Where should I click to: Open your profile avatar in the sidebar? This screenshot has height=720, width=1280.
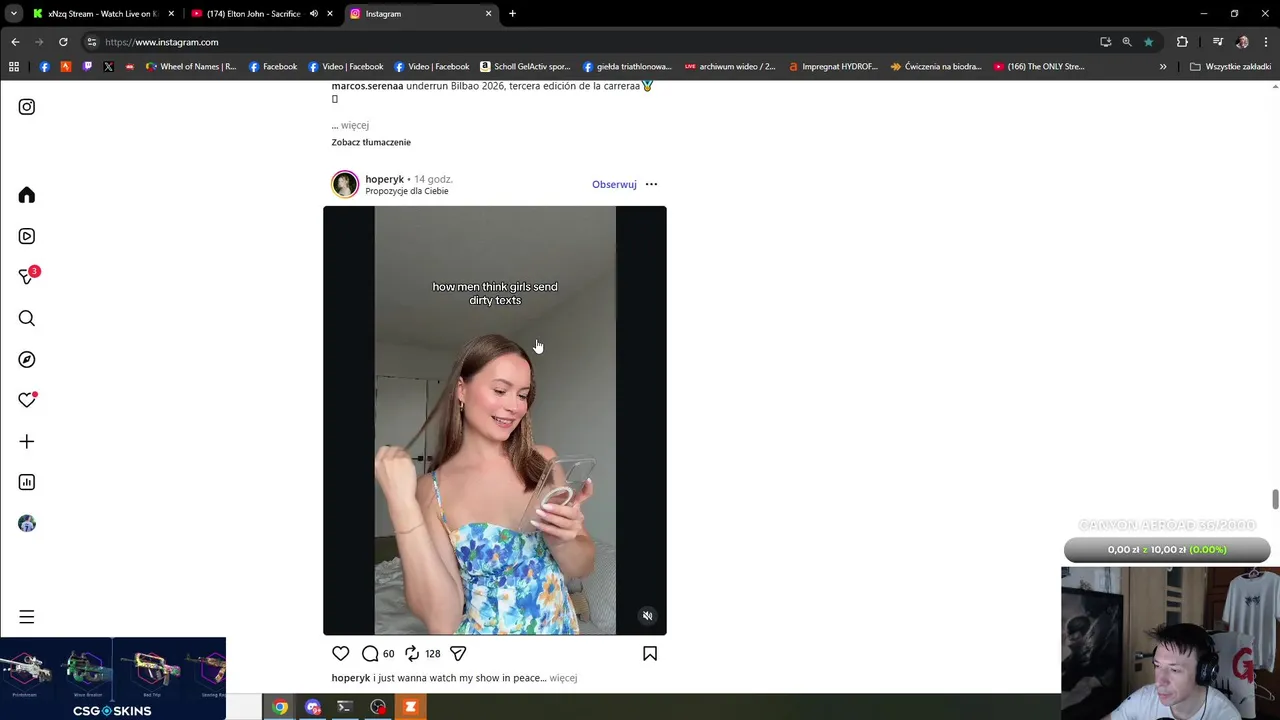click(x=27, y=523)
